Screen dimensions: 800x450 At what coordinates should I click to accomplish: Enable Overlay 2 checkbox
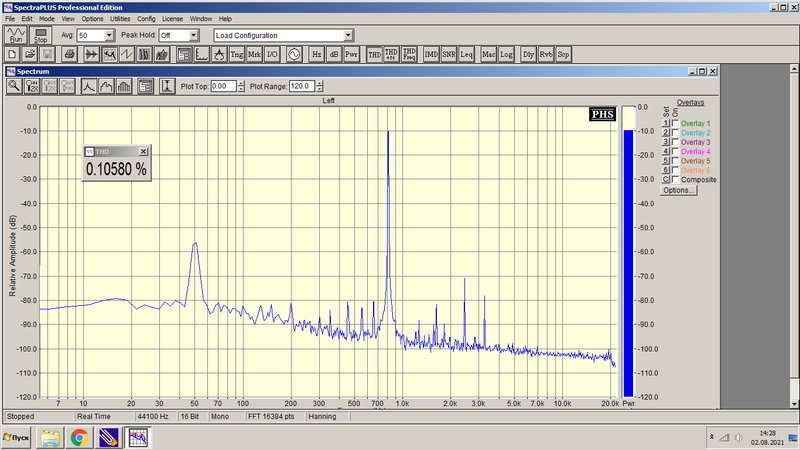pos(676,133)
